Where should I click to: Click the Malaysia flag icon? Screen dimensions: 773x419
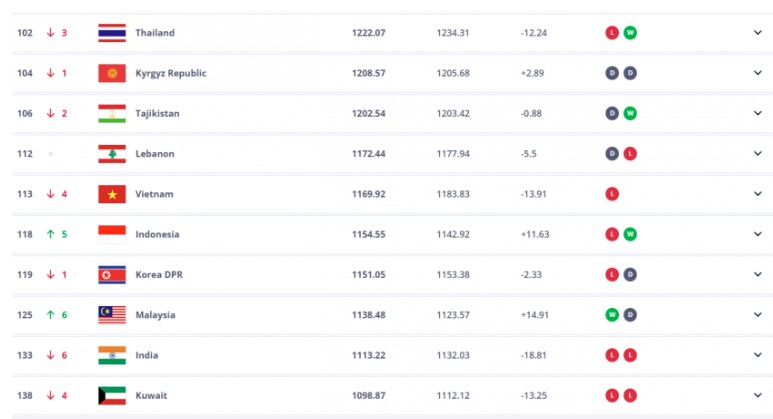(x=112, y=315)
